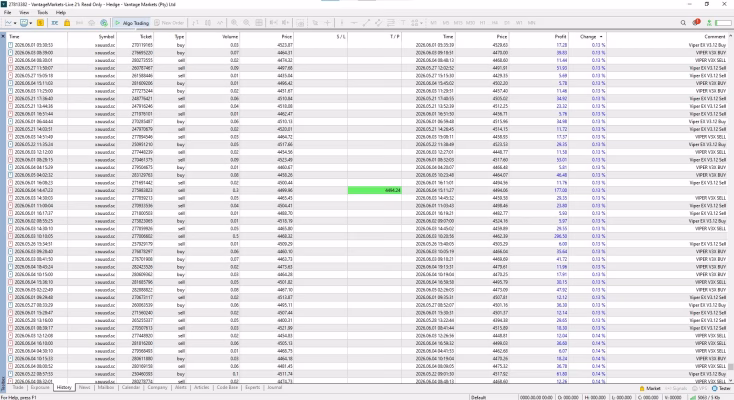Open Tester button in bottom bar
The height and width of the screenshot is (400, 734).
click(x=721, y=388)
